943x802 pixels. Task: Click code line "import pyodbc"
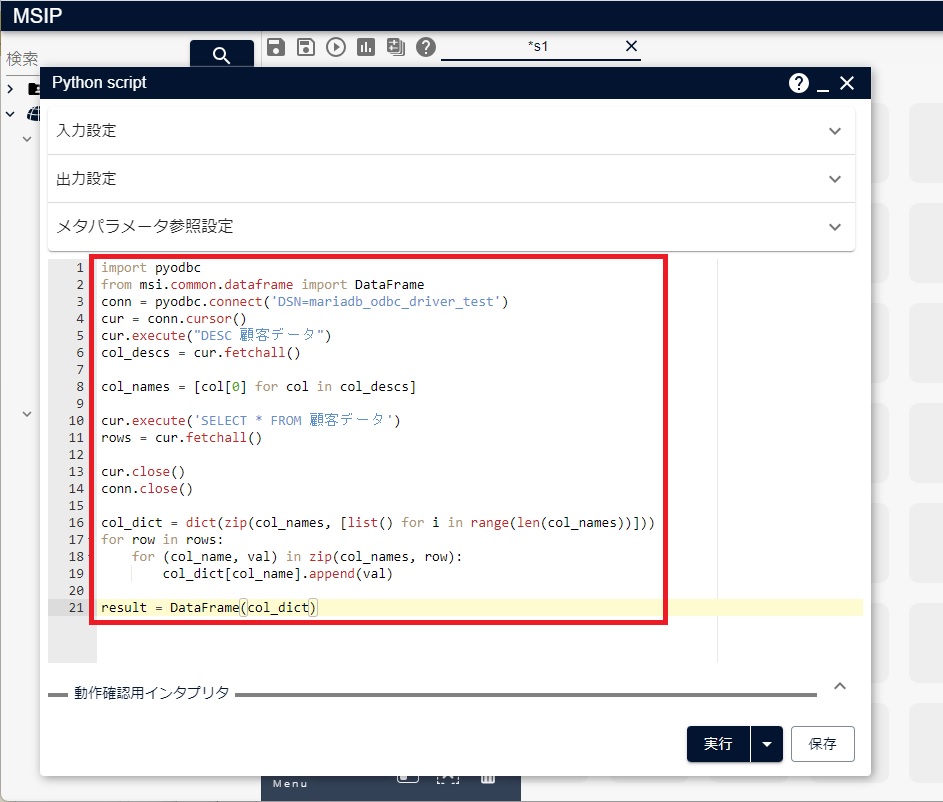coord(151,268)
